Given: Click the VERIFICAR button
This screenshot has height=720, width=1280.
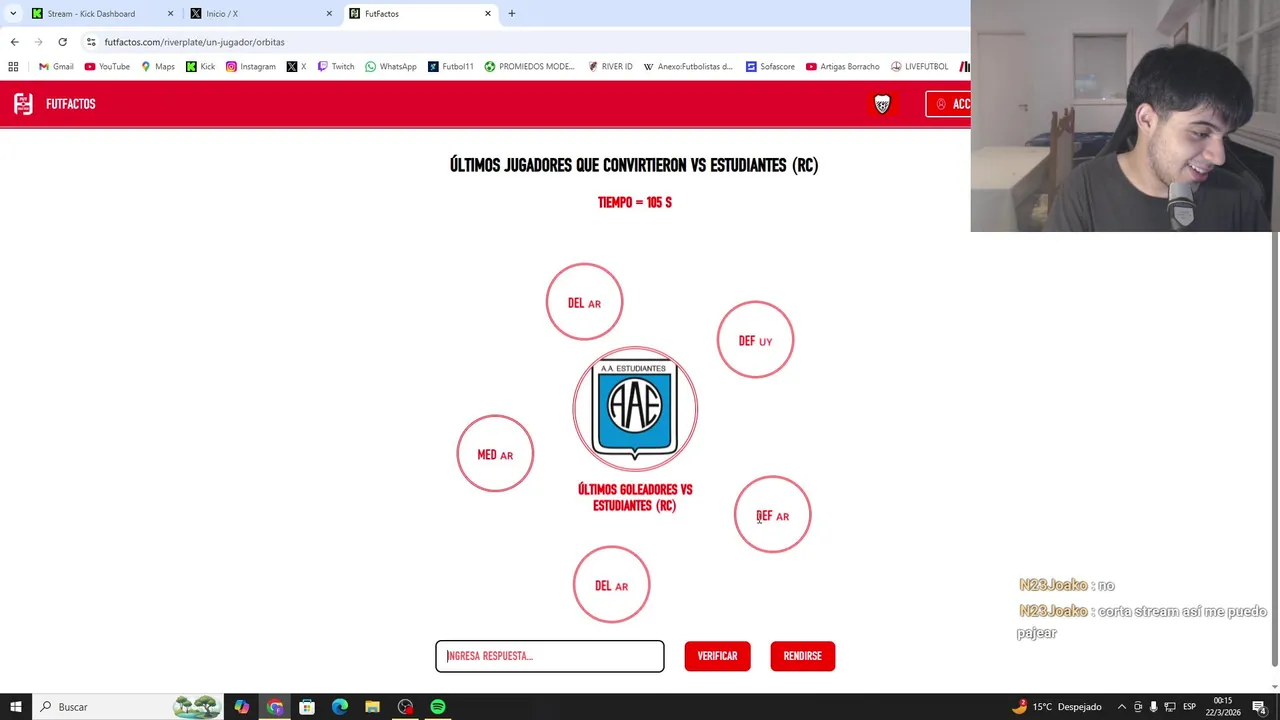Looking at the screenshot, I should [717, 656].
